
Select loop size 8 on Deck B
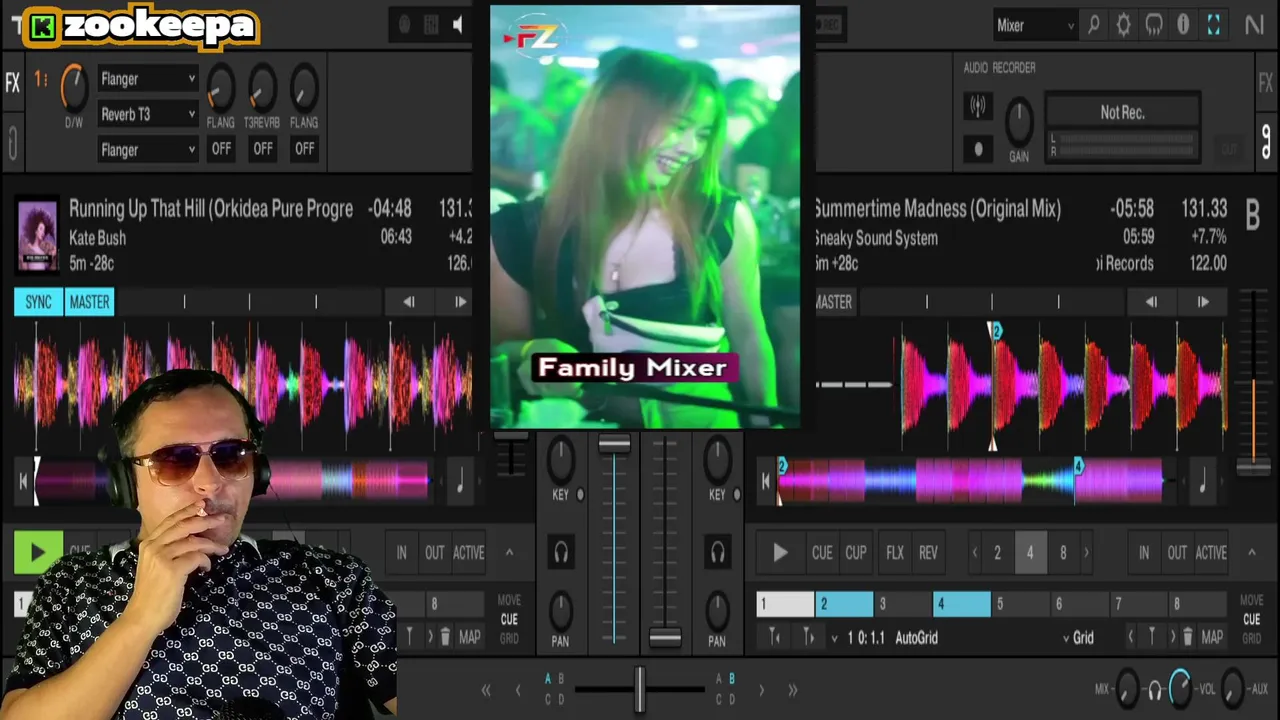click(1063, 552)
